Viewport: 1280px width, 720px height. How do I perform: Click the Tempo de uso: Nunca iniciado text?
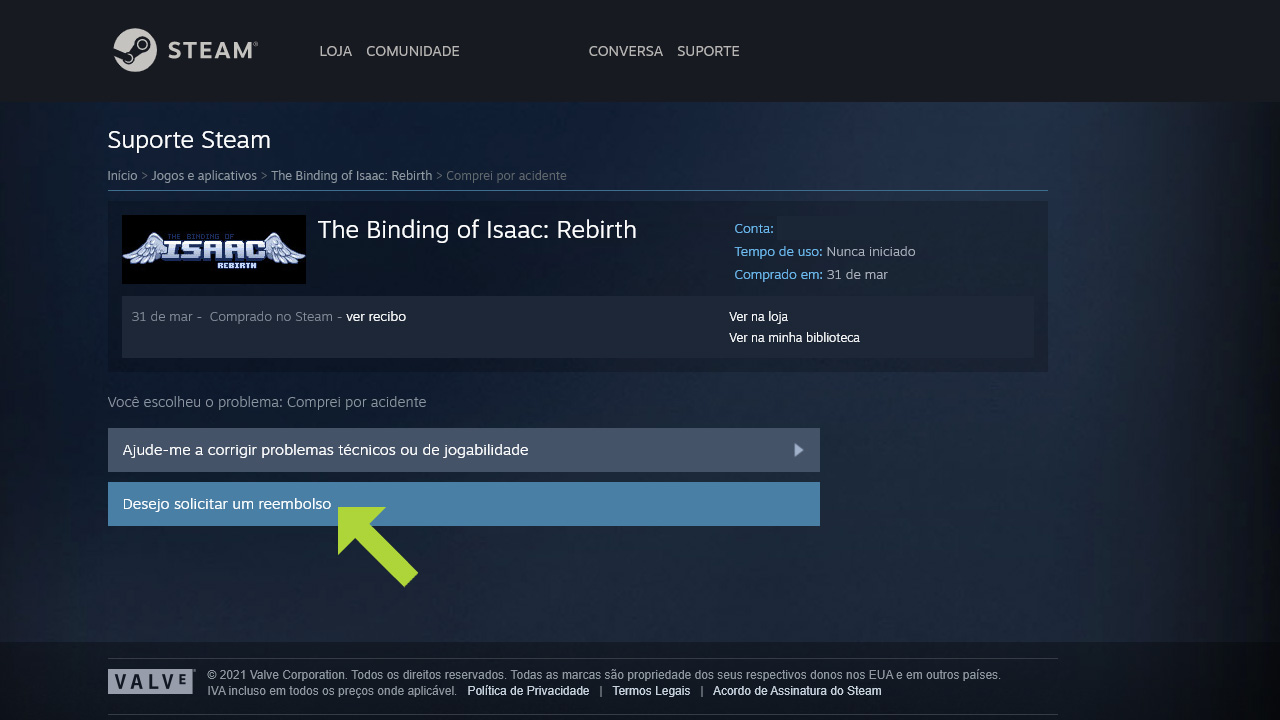[824, 251]
